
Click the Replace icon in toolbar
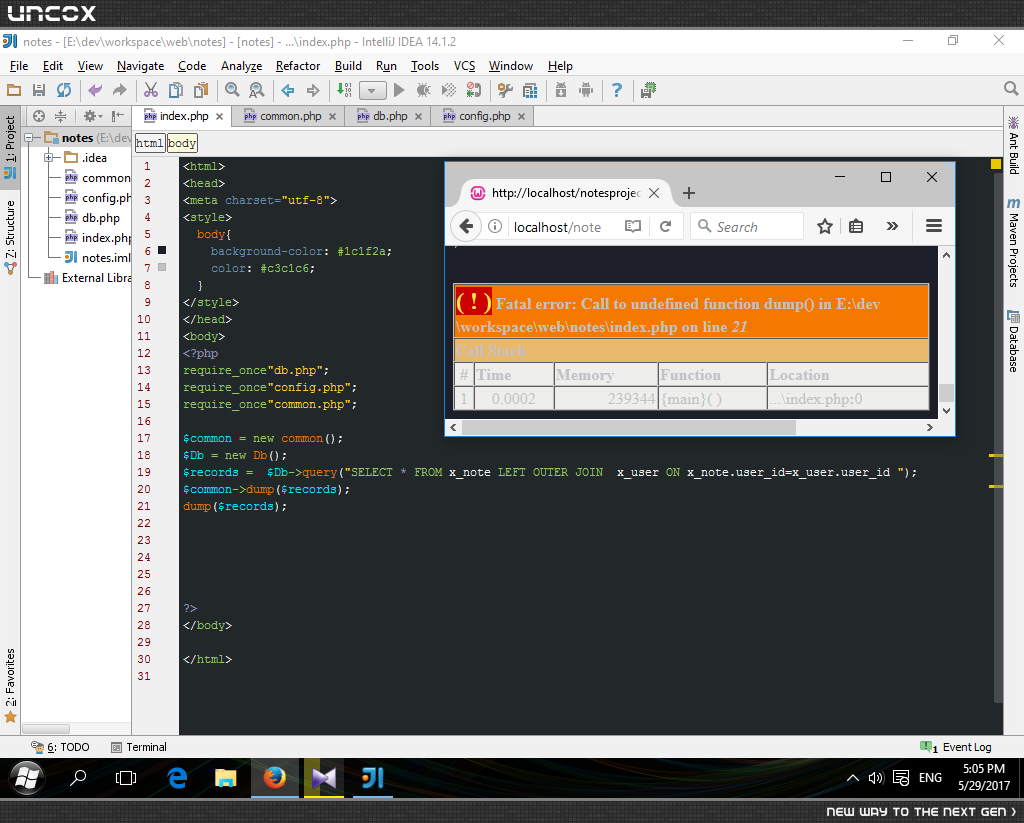tap(257, 90)
